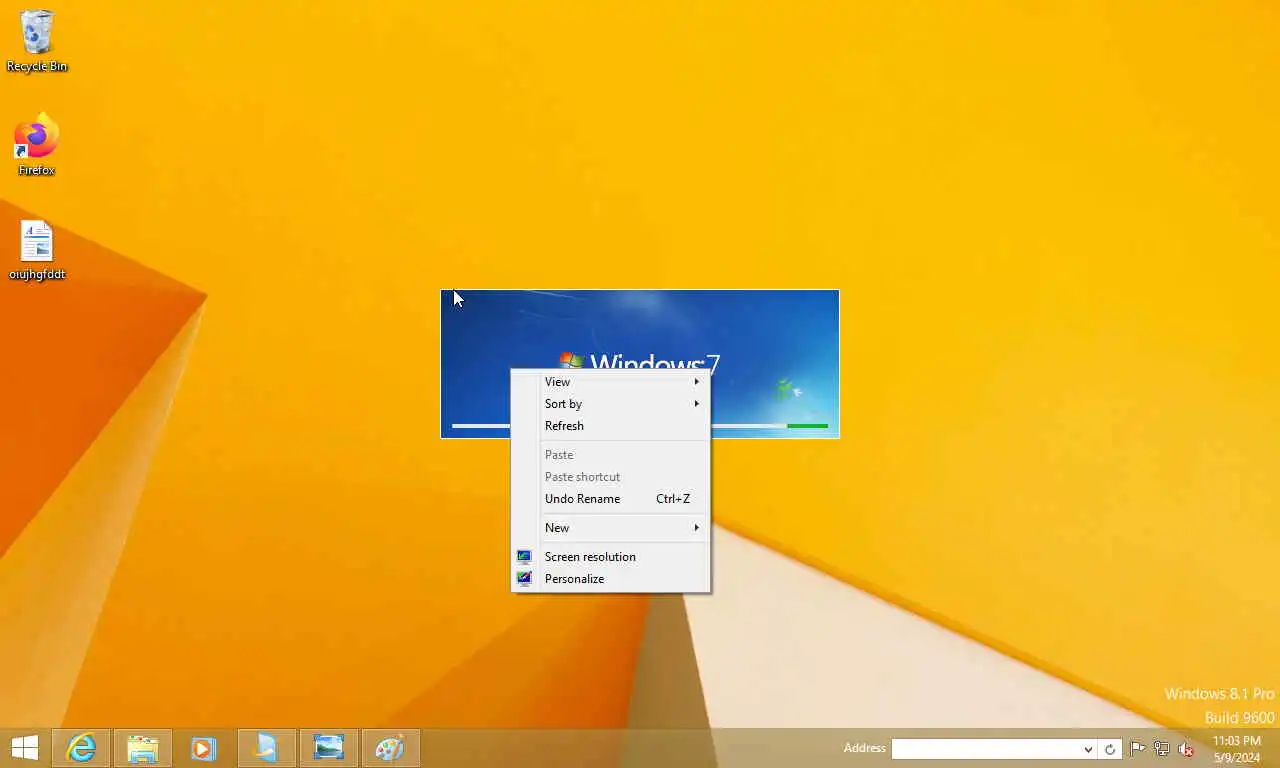This screenshot has height=768, width=1280.
Task: Open the landscape photo viewer taskbar icon
Action: tap(329, 748)
